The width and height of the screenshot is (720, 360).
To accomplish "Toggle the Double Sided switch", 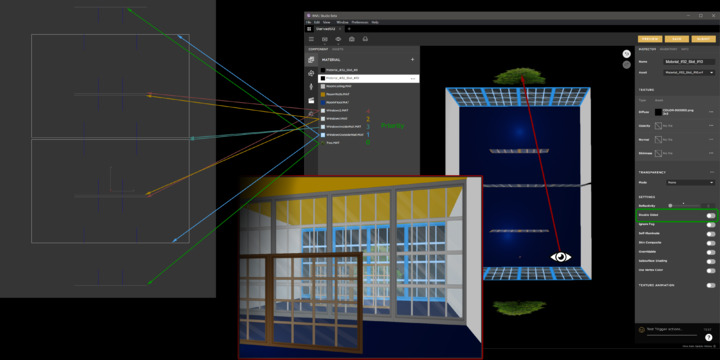I will click(711, 215).
